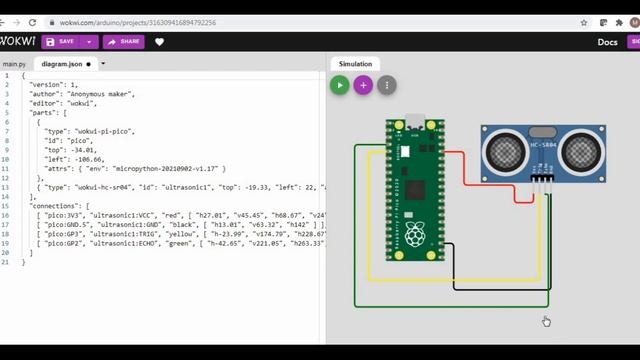
Task: Click the "top": -34.01 line
Action: (x=71, y=150)
